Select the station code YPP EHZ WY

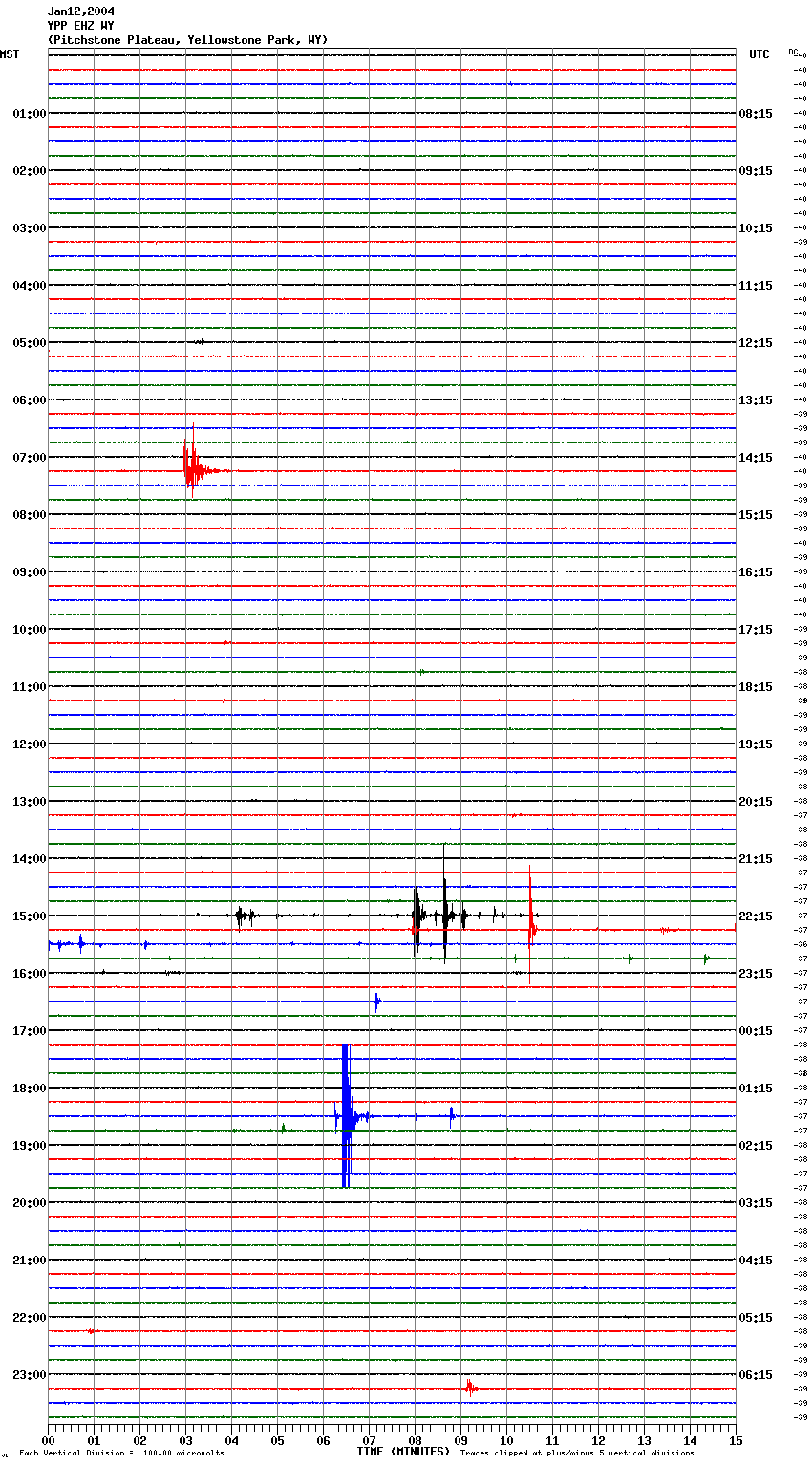81,26
